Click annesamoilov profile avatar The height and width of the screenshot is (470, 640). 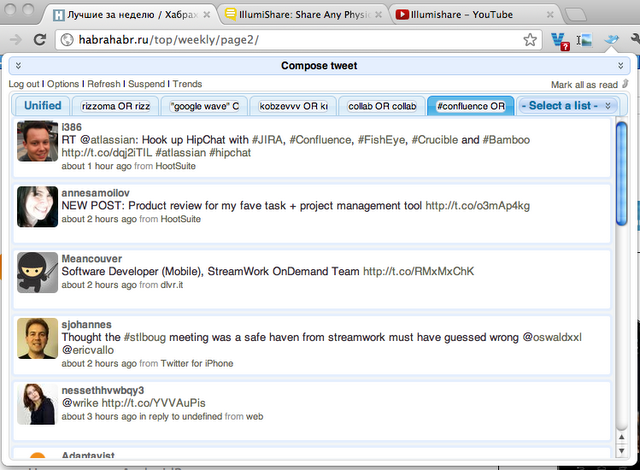[38, 207]
